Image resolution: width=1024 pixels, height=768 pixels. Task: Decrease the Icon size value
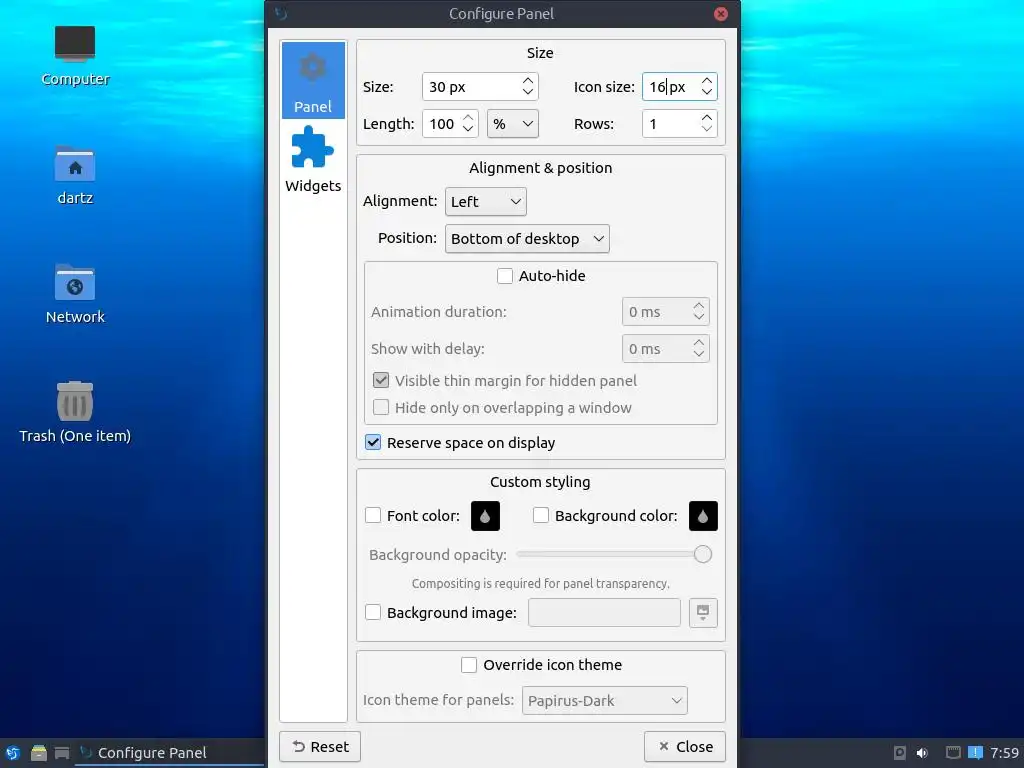[707, 93]
